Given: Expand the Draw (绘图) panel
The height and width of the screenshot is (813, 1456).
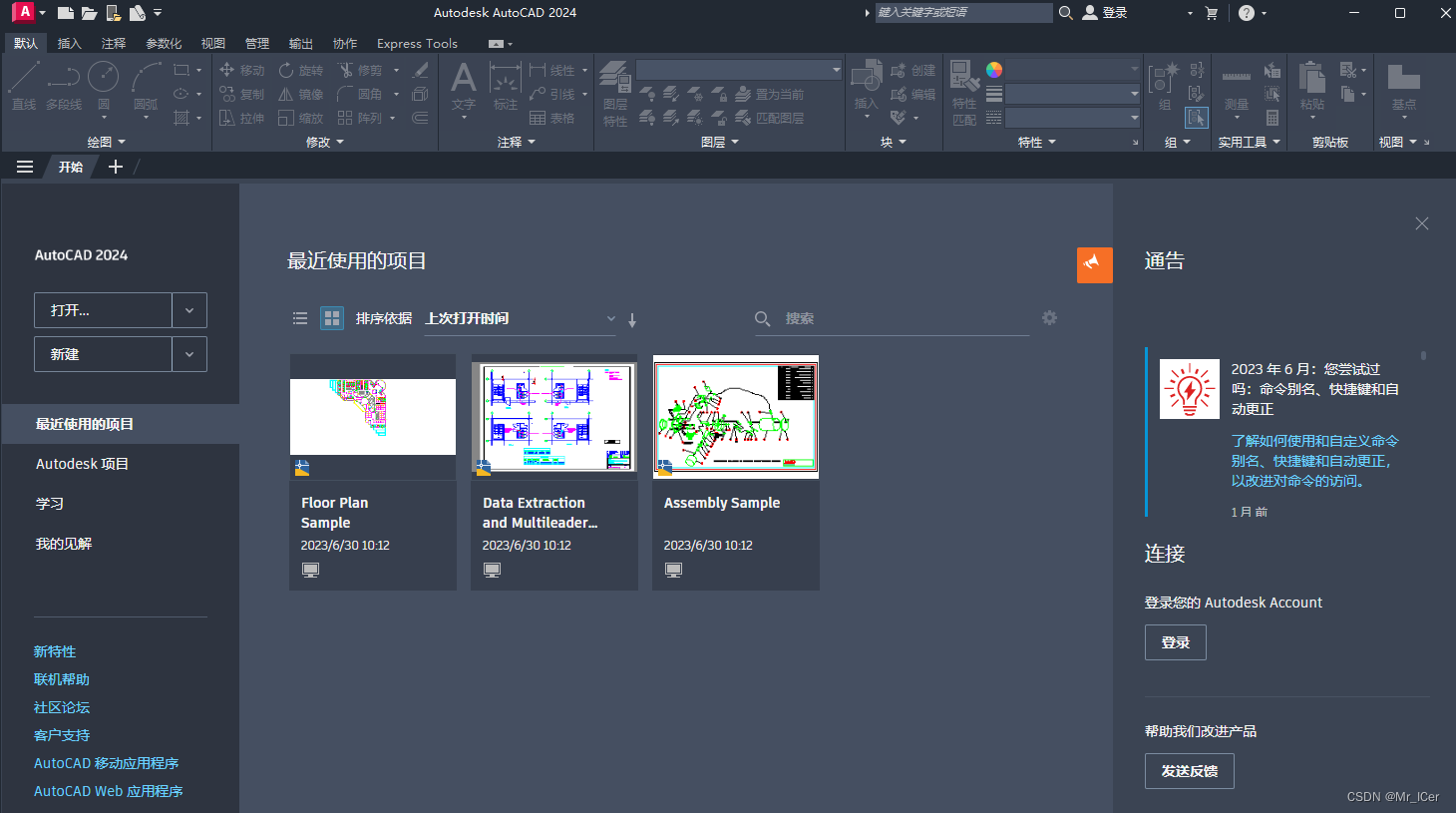Looking at the screenshot, I should (x=106, y=142).
